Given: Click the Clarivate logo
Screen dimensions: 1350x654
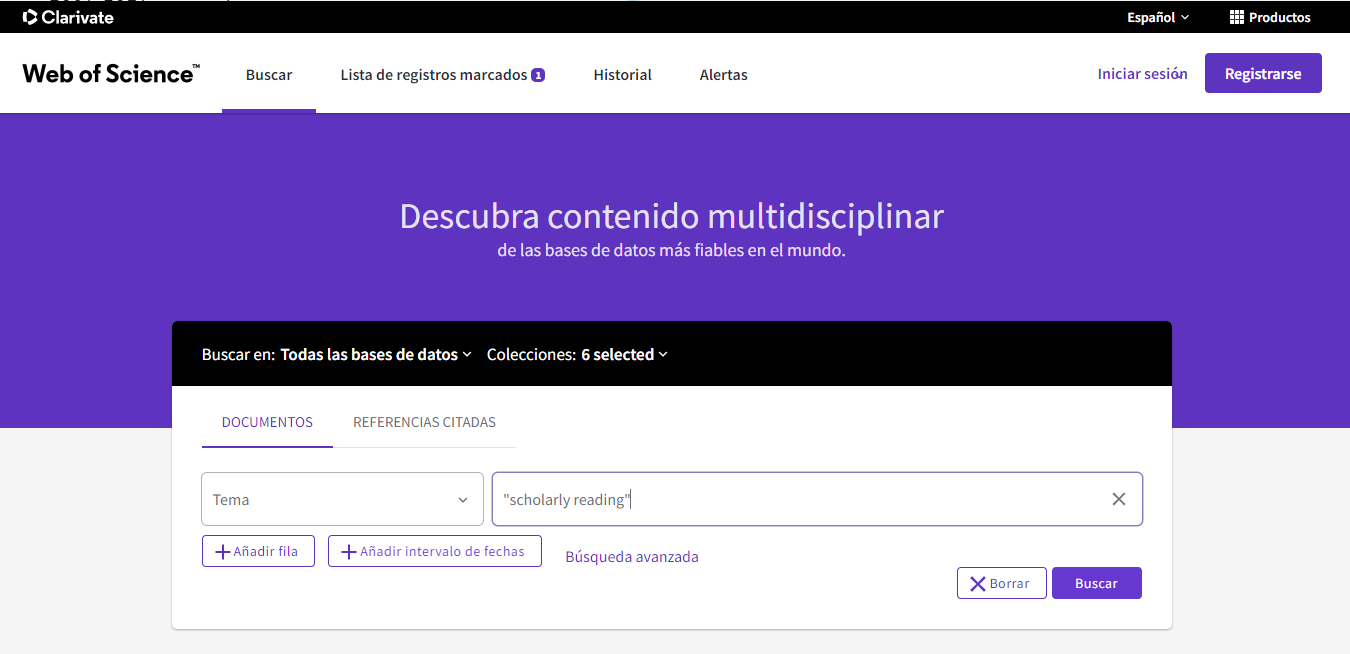Looking at the screenshot, I should coord(68,17).
